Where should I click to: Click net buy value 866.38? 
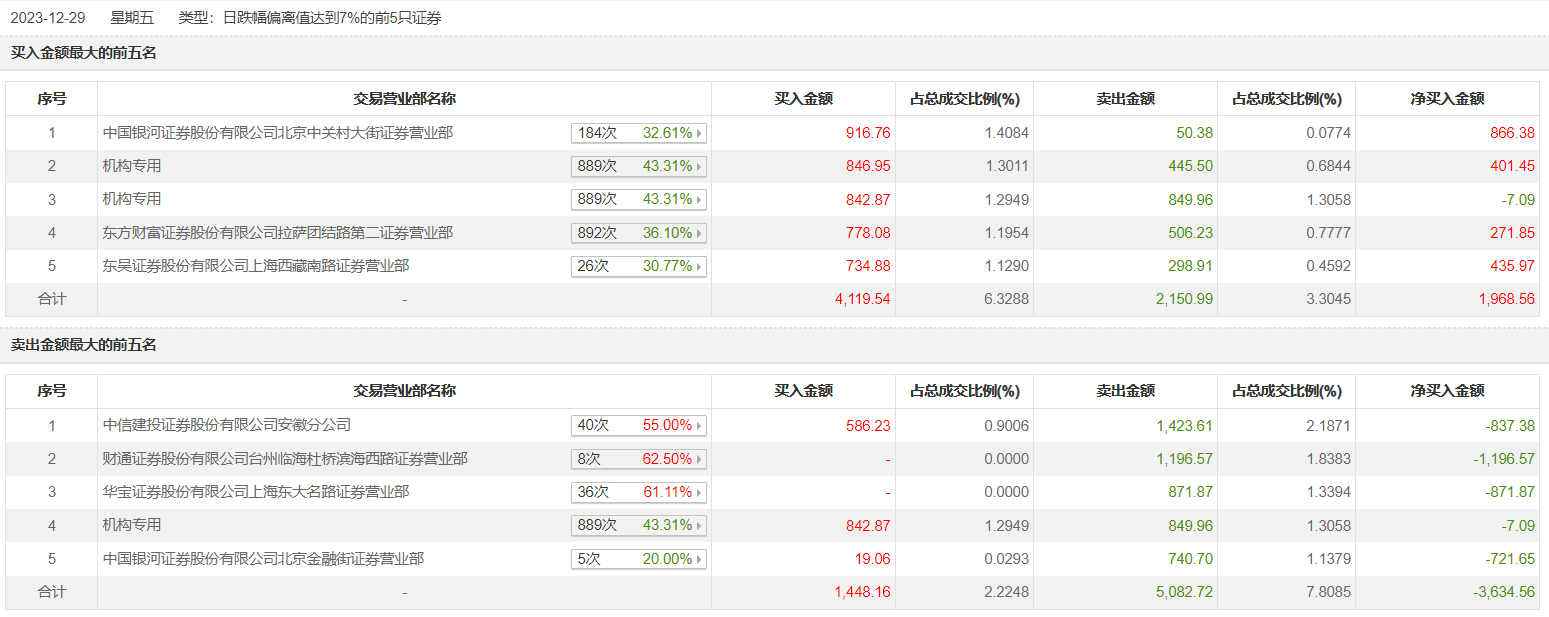(1512, 133)
